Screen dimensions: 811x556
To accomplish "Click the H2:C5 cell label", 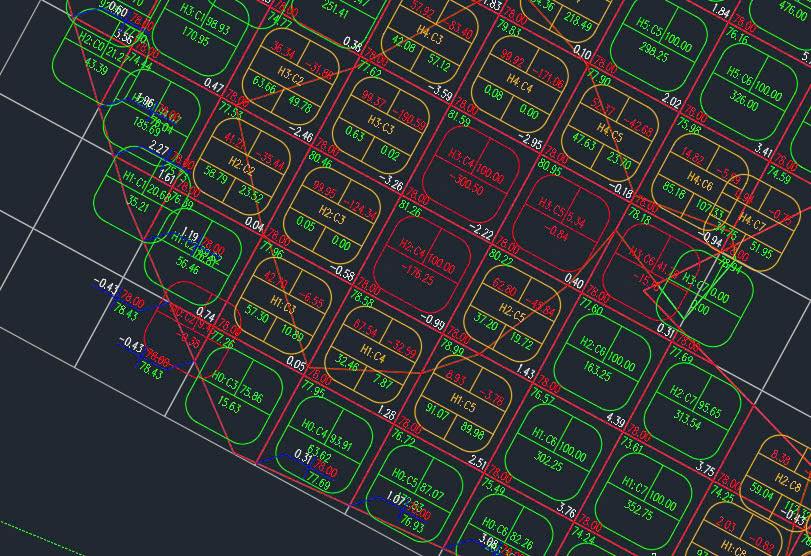I will 512,313.
